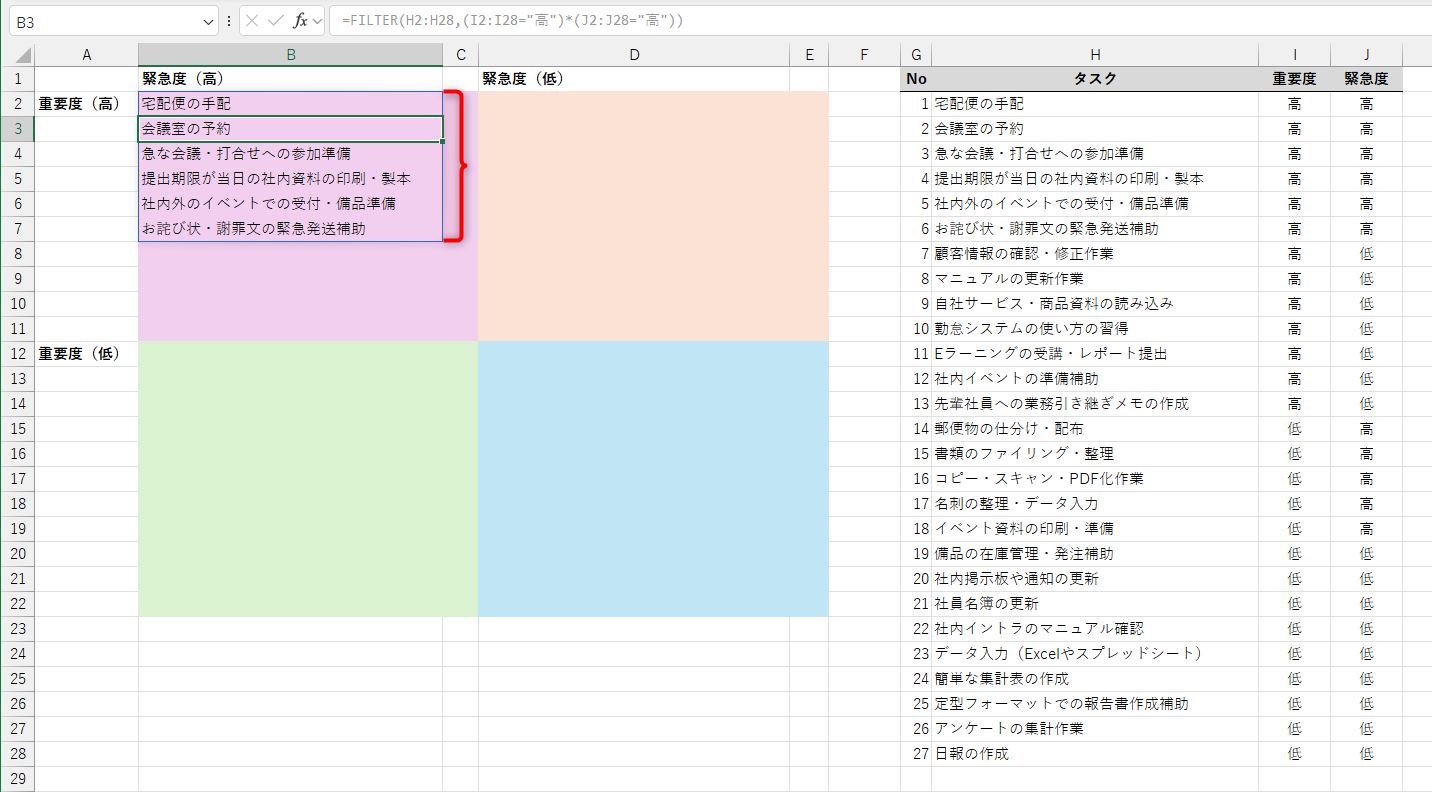Click the 緊急度 header cell in column J
Viewport: 1432px width, 792px height.
coord(1367,79)
